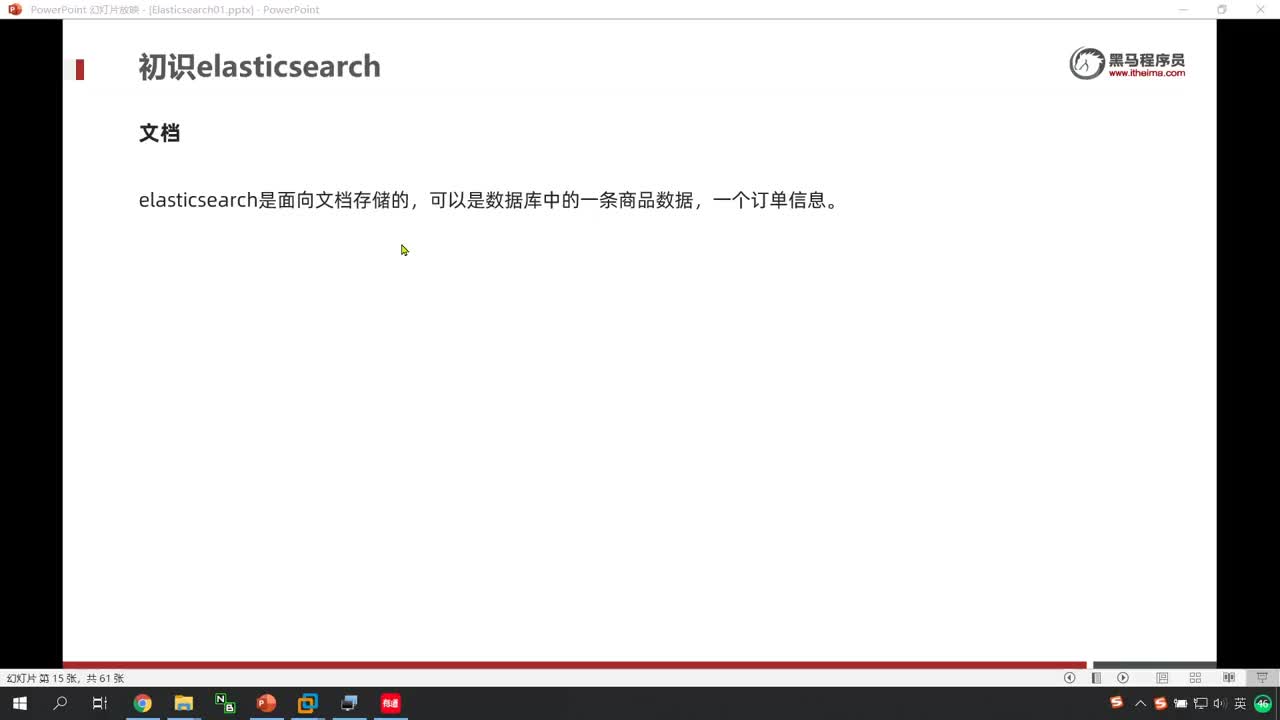Screen dimensions: 1280x720
Task: Show hidden system tray icons
Action: click(x=1140, y=703)
